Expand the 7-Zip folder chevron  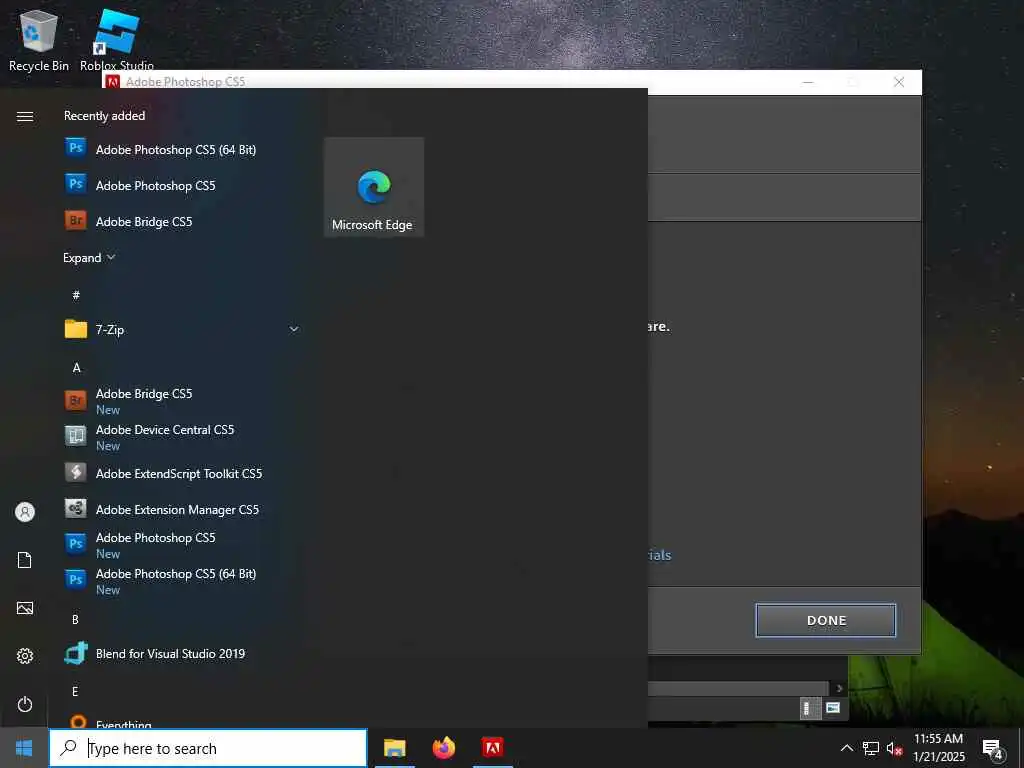pyautogui.click(x=294, y=329)
